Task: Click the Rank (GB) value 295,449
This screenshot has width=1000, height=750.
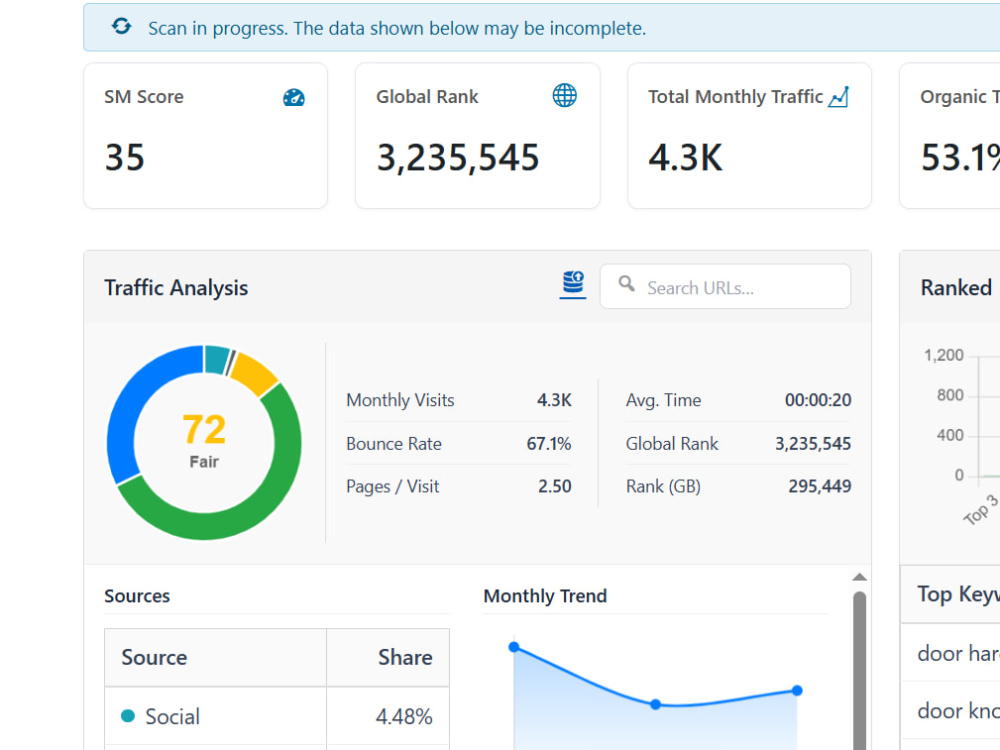Action: point(820,486)
